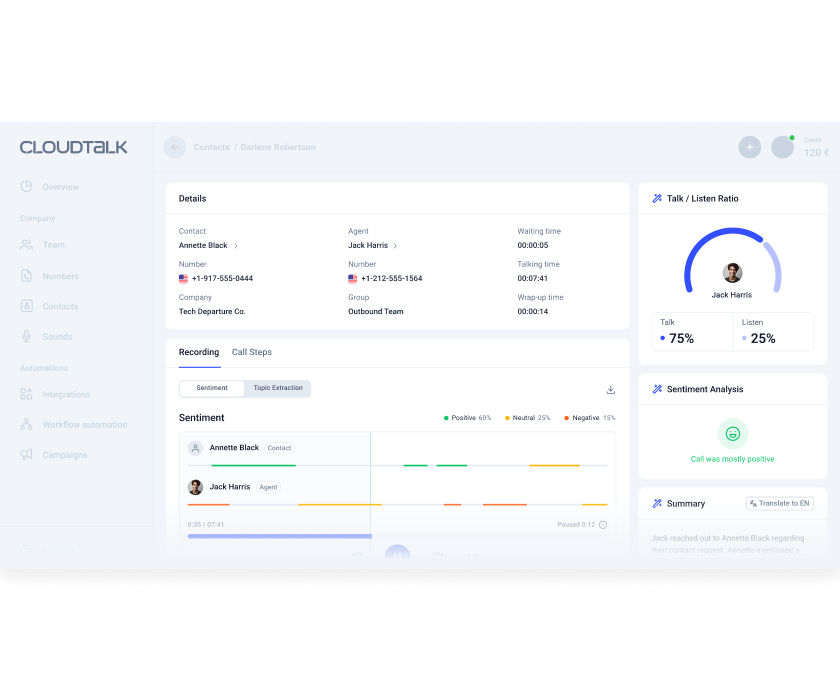Viewport: 840px width, 690px height.
Task: Click Contacts breadcrumb link
Action: pyautogui.click(x=212, y=147)
